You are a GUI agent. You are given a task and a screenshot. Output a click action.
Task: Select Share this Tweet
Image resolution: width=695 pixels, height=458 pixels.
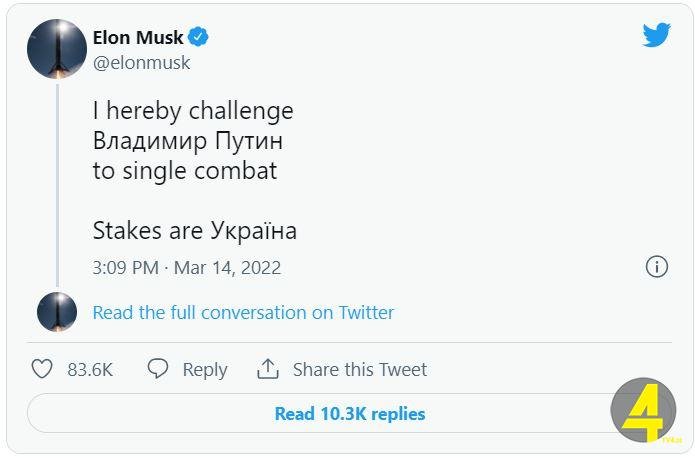[359, 370]
